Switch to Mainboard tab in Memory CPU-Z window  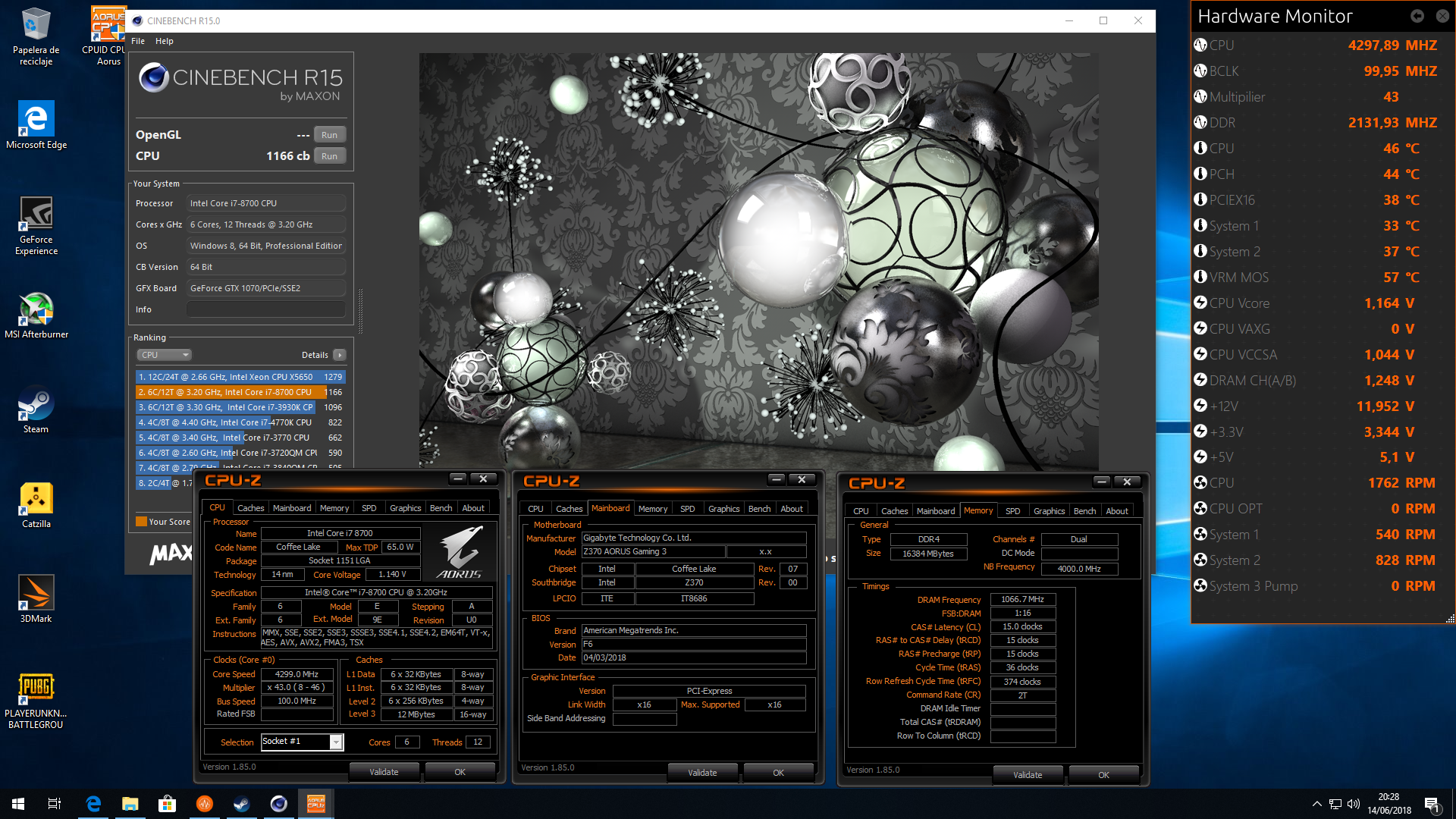coord(936,511)
